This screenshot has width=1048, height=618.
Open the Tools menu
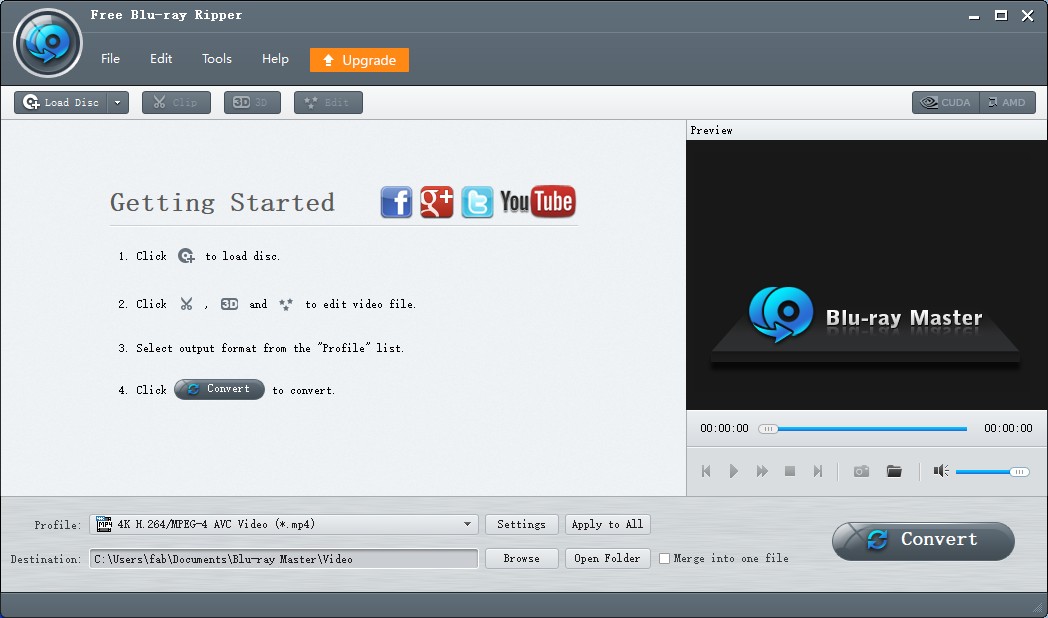pyautogui.click(x=217, y=59)
